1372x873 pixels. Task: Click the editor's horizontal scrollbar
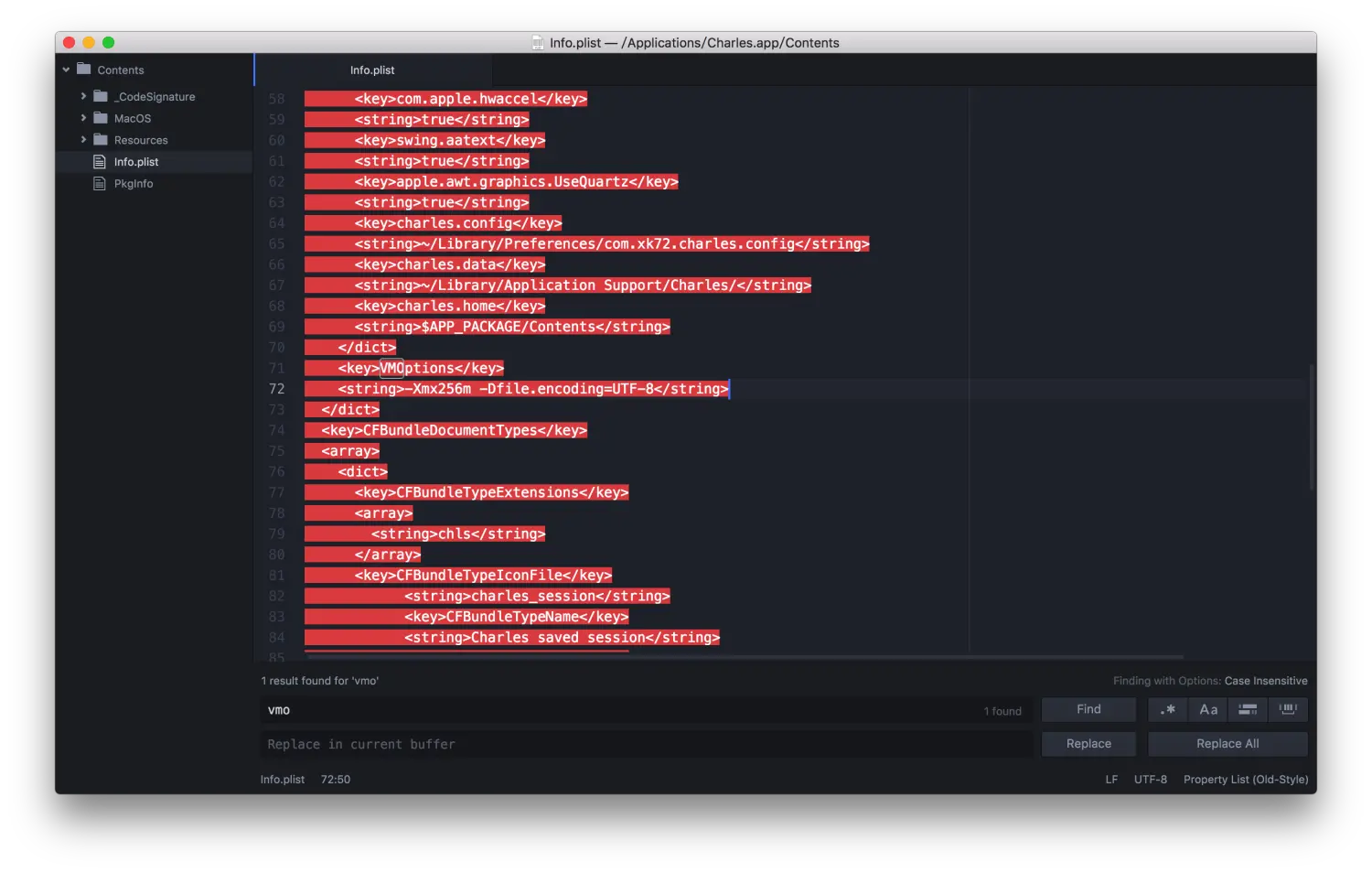(745, 656)
